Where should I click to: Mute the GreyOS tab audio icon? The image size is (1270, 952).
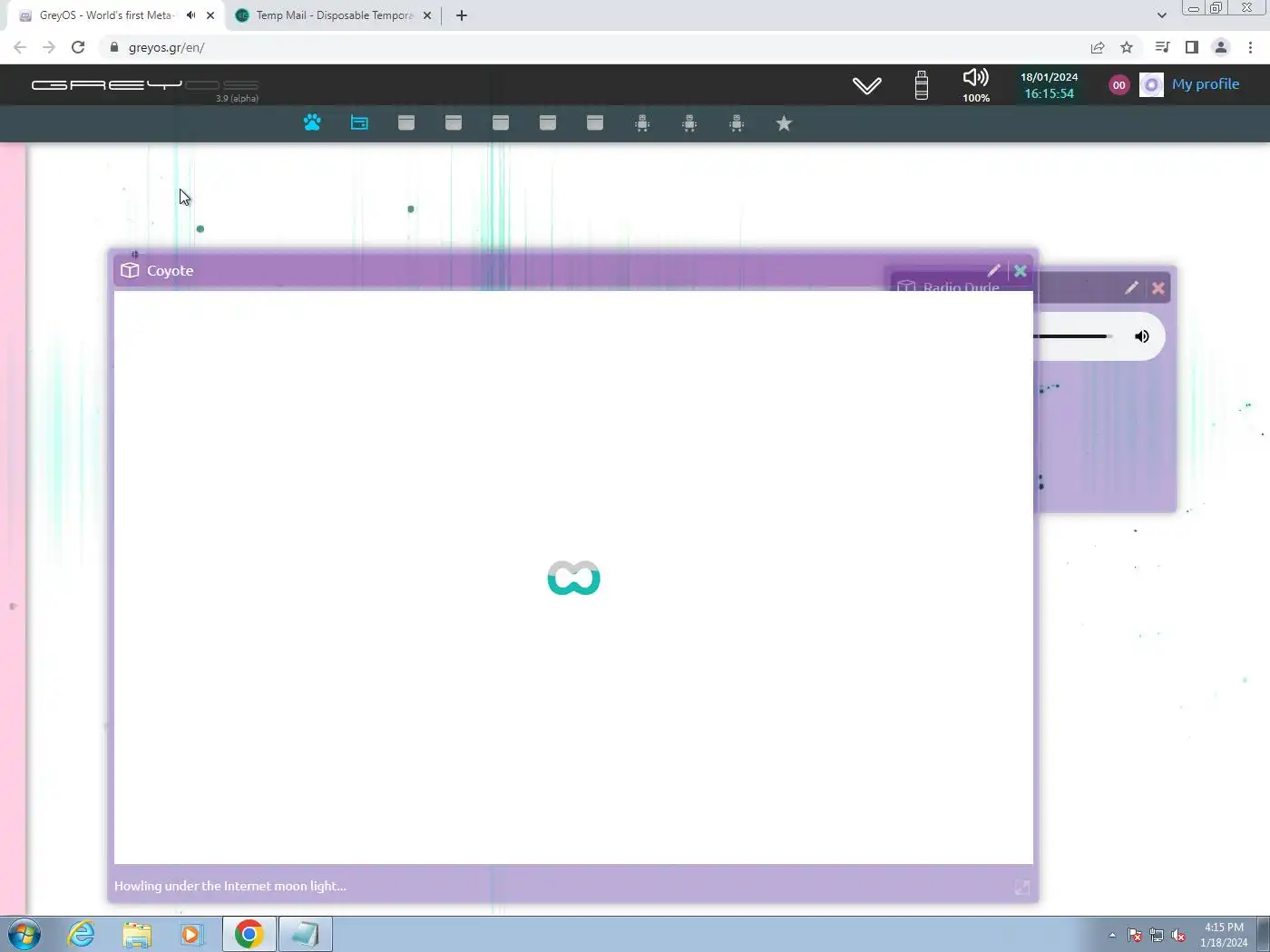click(x=190, y=15)
